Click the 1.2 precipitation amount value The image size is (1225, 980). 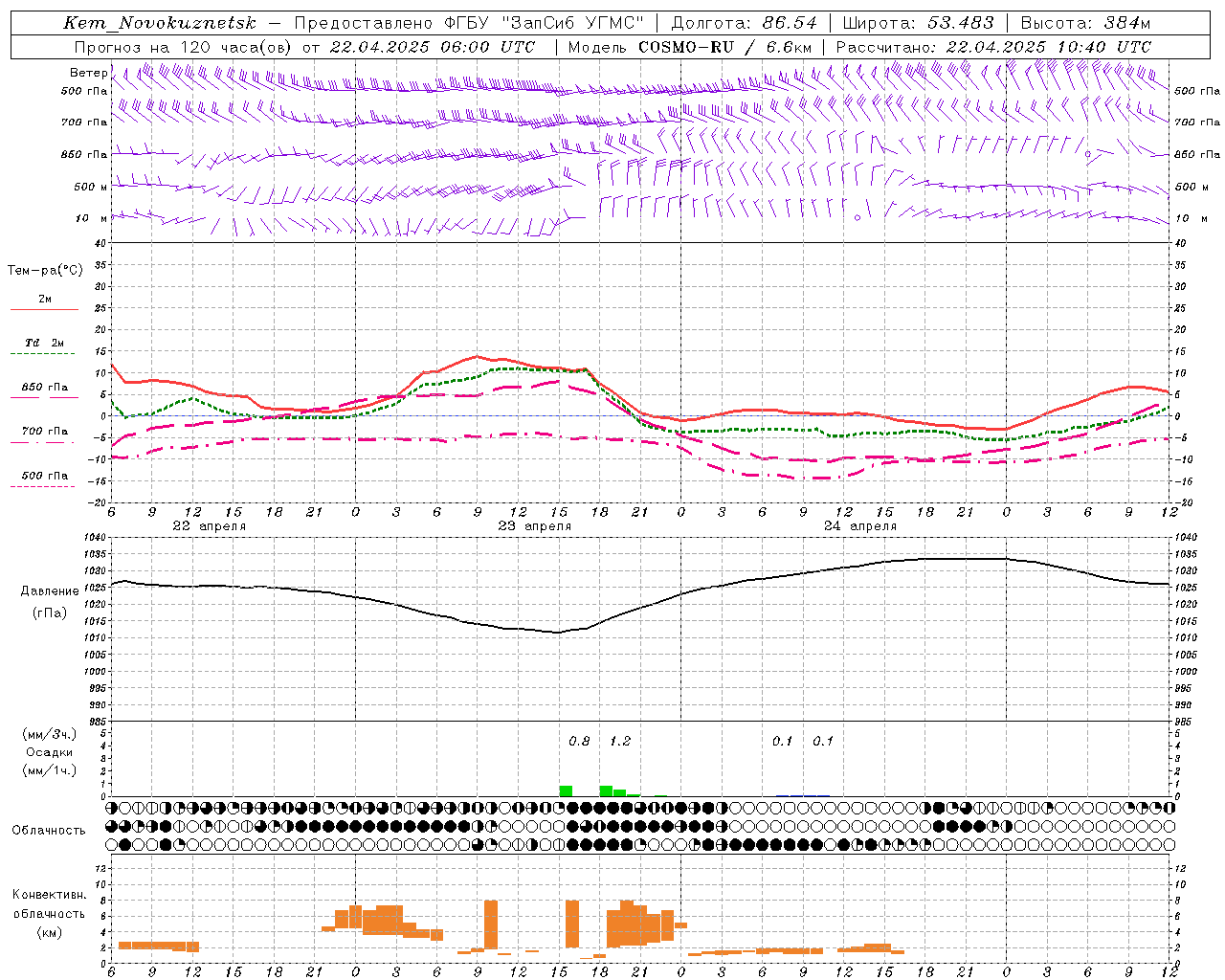point(620,742)
